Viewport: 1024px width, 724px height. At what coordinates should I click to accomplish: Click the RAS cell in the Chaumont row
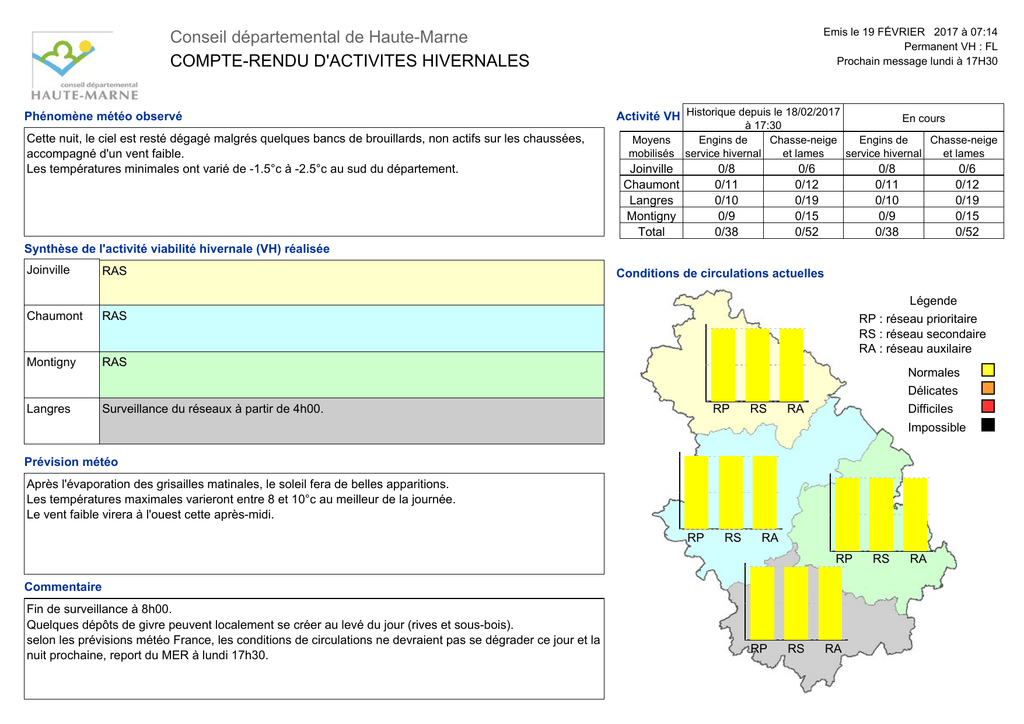point(351,328)
